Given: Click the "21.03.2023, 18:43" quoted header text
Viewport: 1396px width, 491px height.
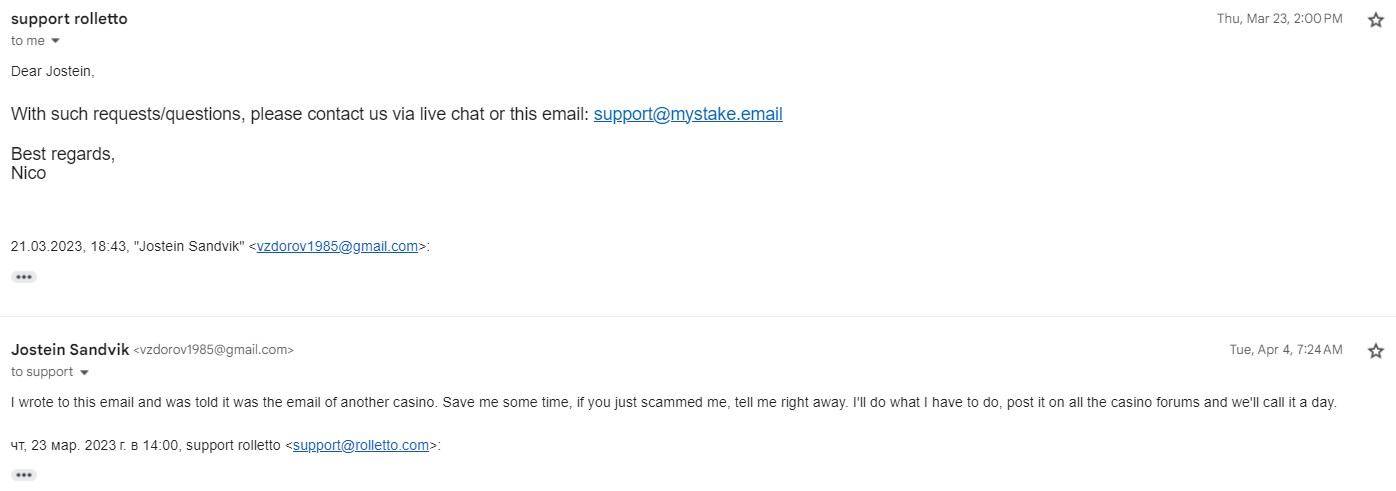Looking at the screenshot, I should 90,246.
